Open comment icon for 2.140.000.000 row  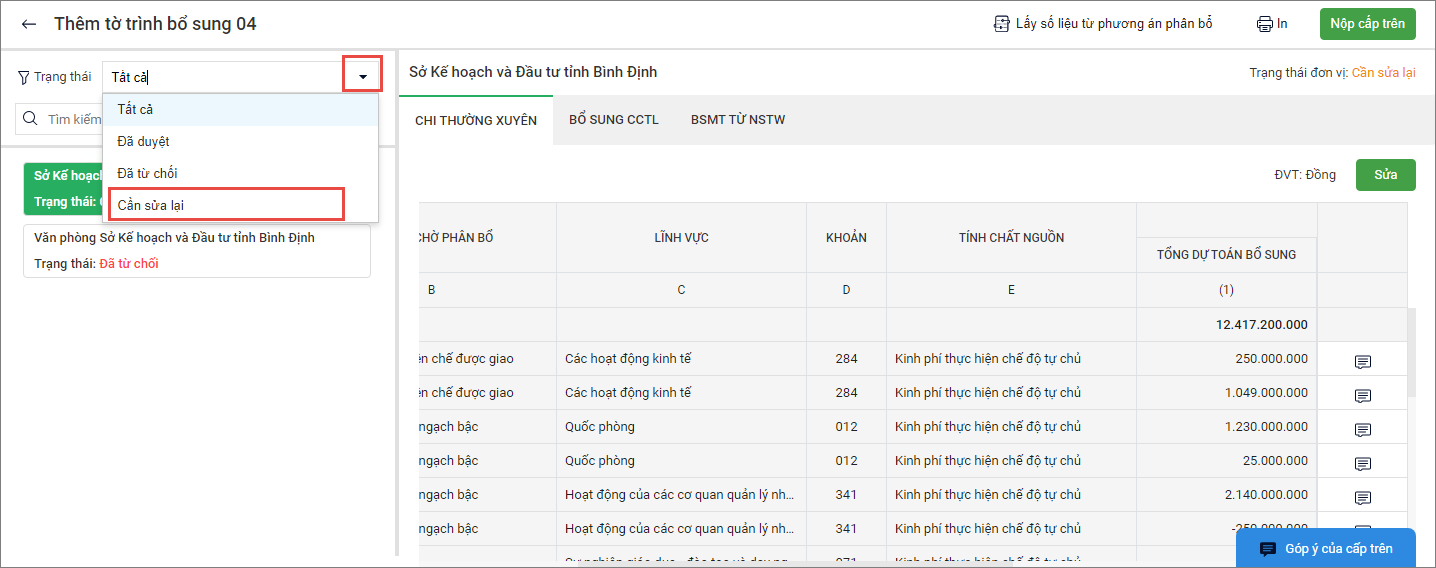click(x=1362, y=497)
